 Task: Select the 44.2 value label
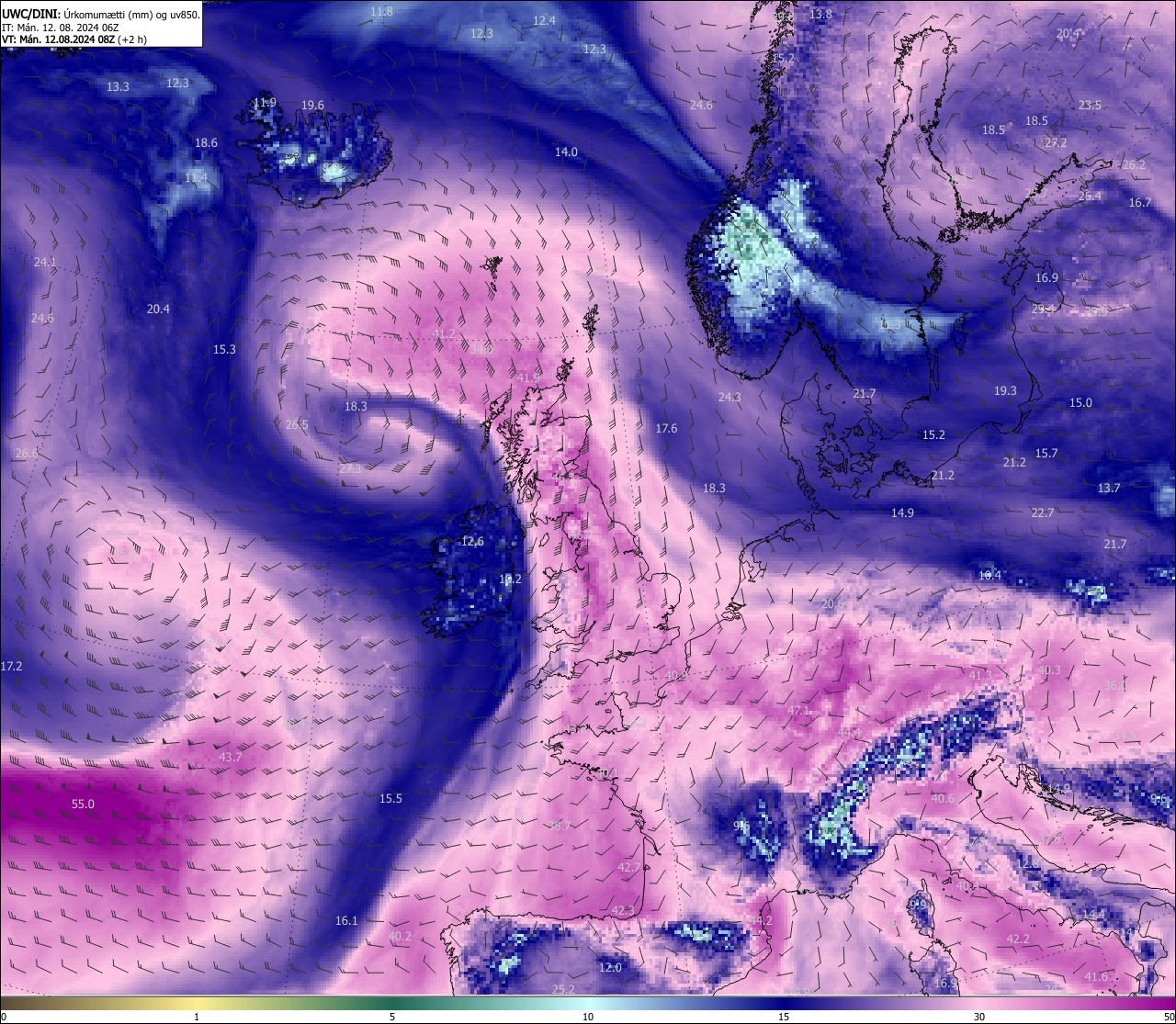760,920
